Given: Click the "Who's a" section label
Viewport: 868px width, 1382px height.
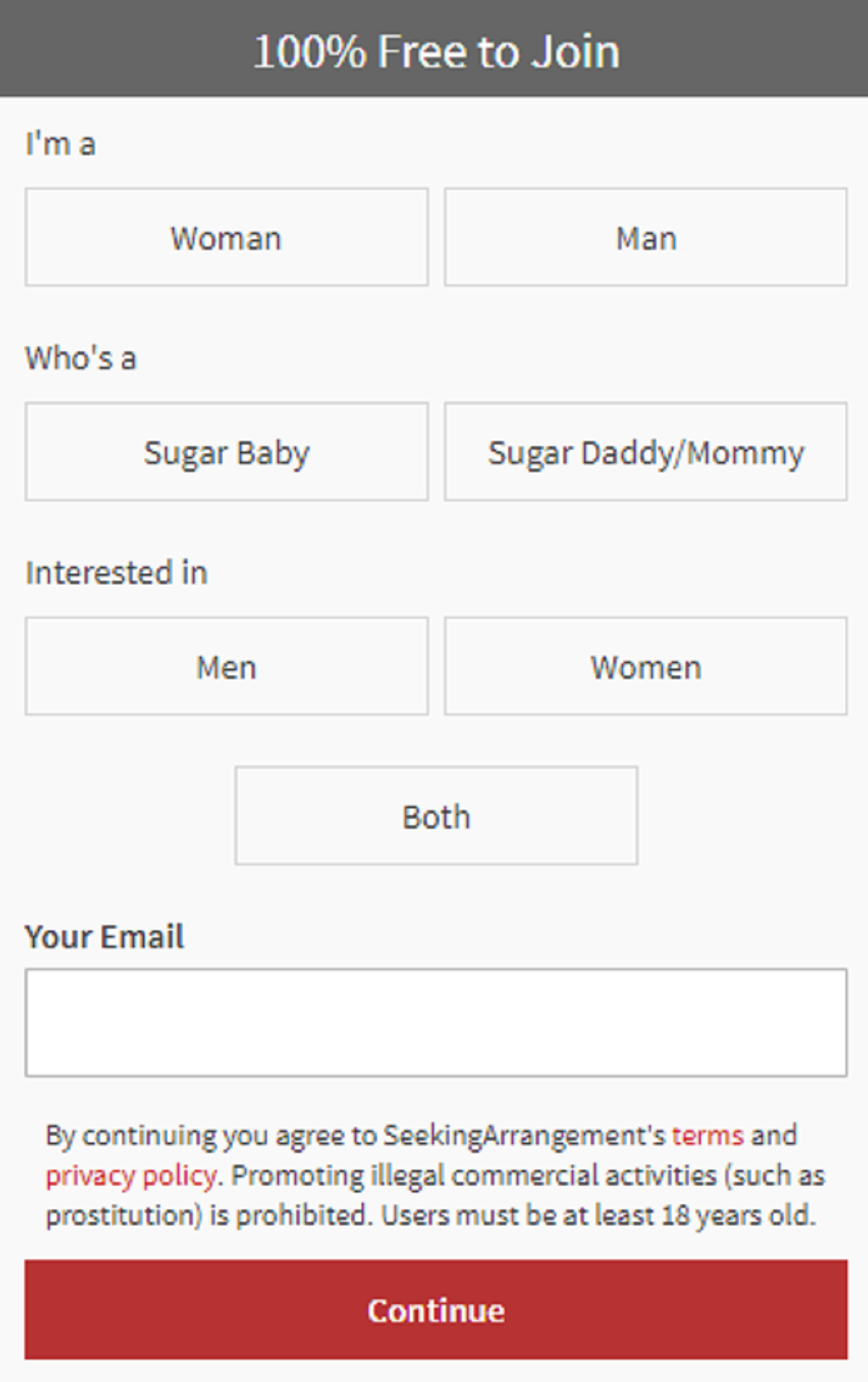Looking at the screenshot, I should (x=81, y=358).
